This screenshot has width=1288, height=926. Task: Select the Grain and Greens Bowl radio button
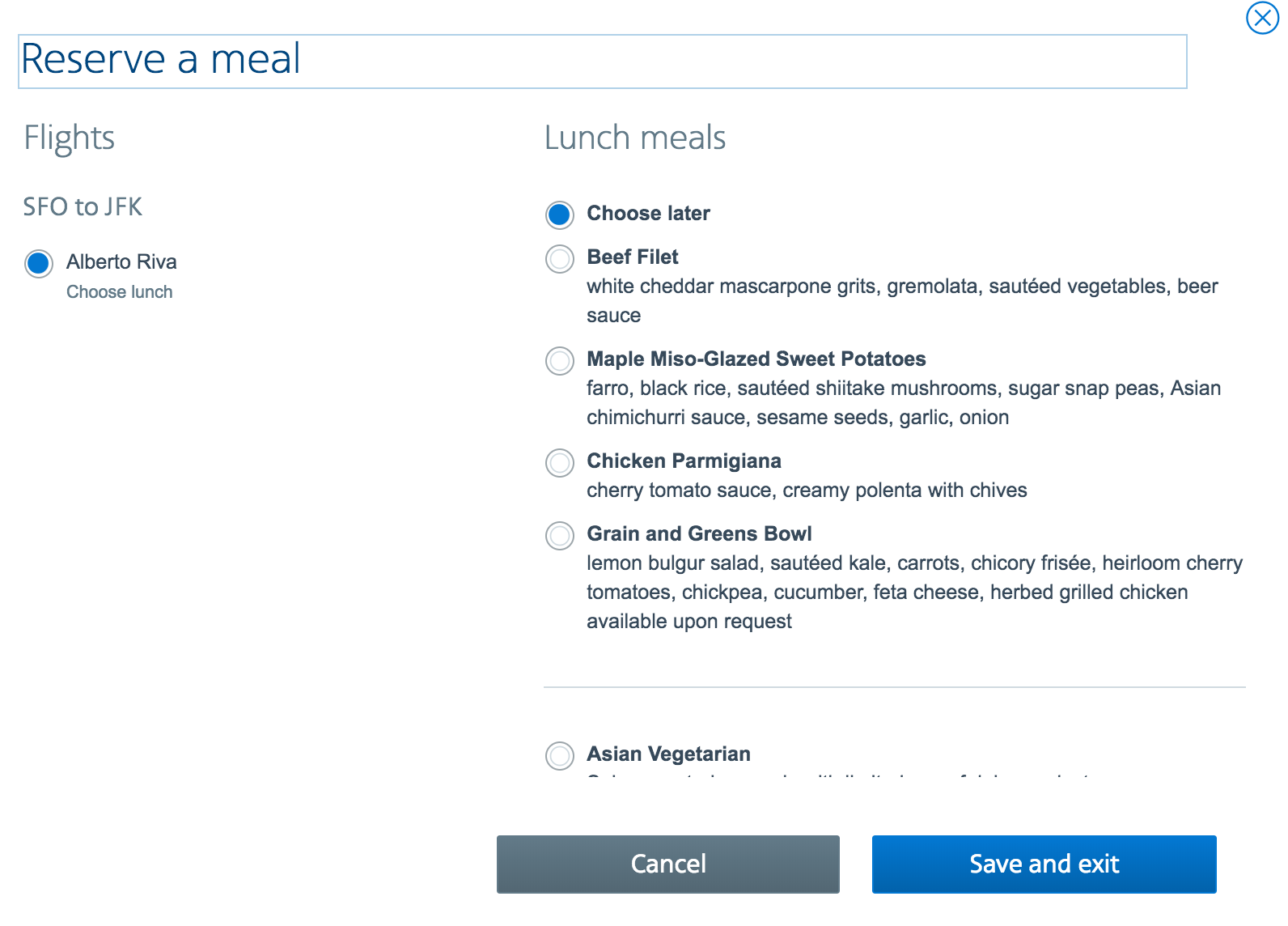[x=560, y=536]
